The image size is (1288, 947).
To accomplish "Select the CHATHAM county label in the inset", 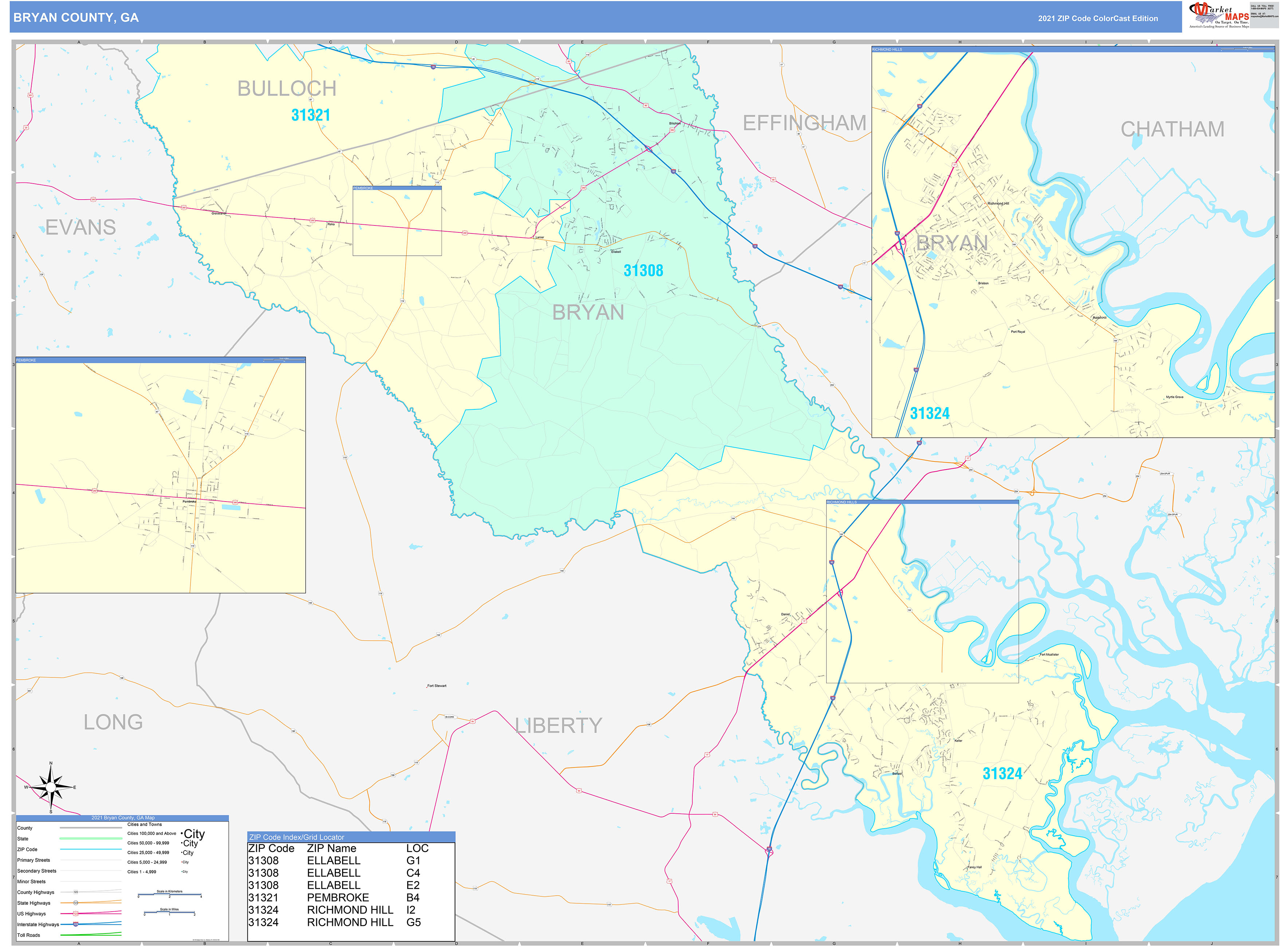I will tap(1172, 129).
